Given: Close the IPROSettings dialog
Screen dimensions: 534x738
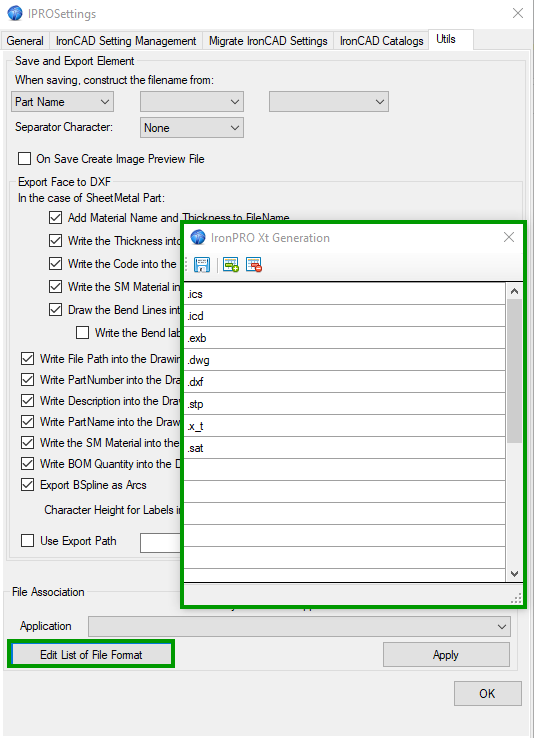Looking at the screenshot, I should pyautogui.click(x=518, y=13).
